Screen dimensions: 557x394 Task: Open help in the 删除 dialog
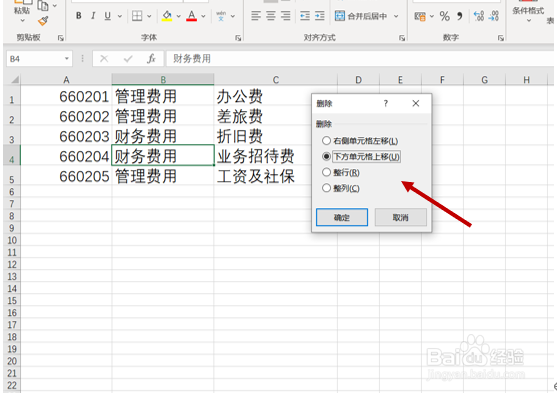[386, 103]
